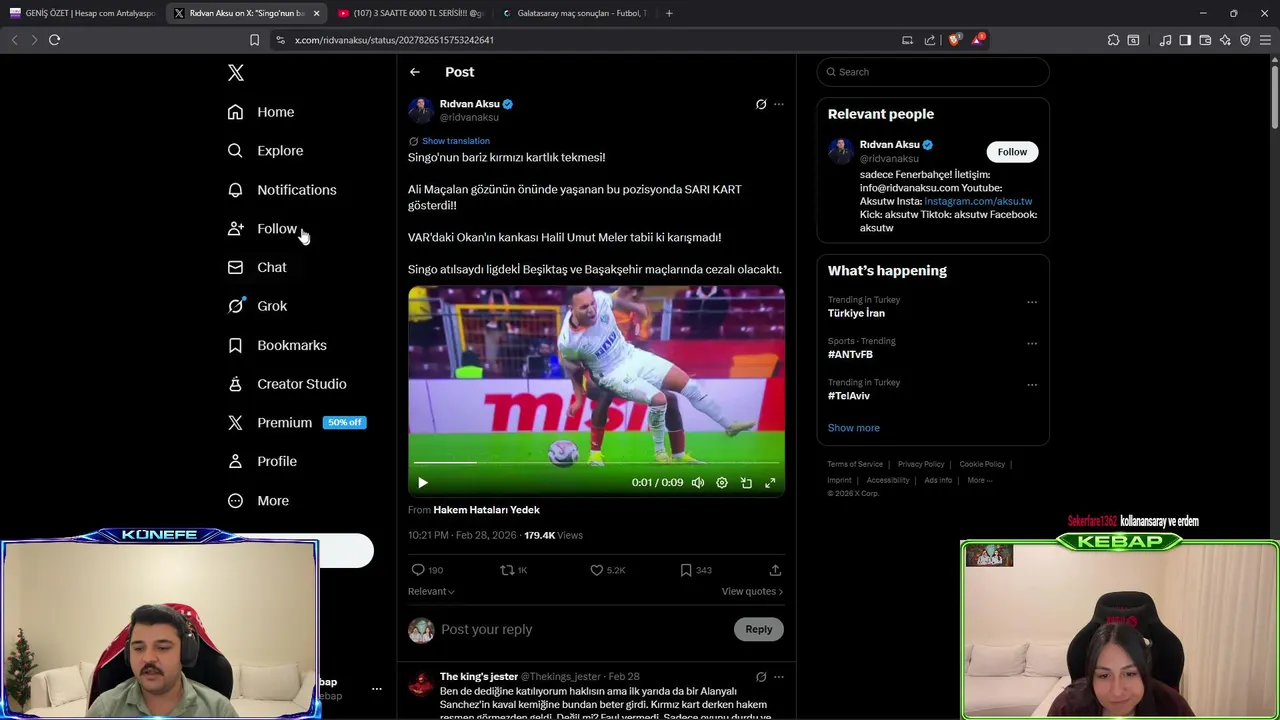
Task: Open more options for #ANTvFB trend
Action: (x=1032, y=343)
